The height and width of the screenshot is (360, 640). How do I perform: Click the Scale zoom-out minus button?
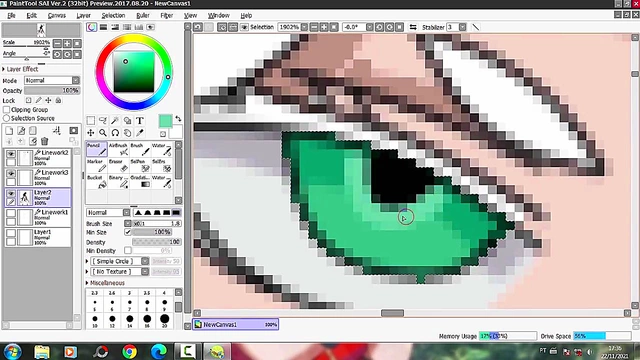(58, 44)
